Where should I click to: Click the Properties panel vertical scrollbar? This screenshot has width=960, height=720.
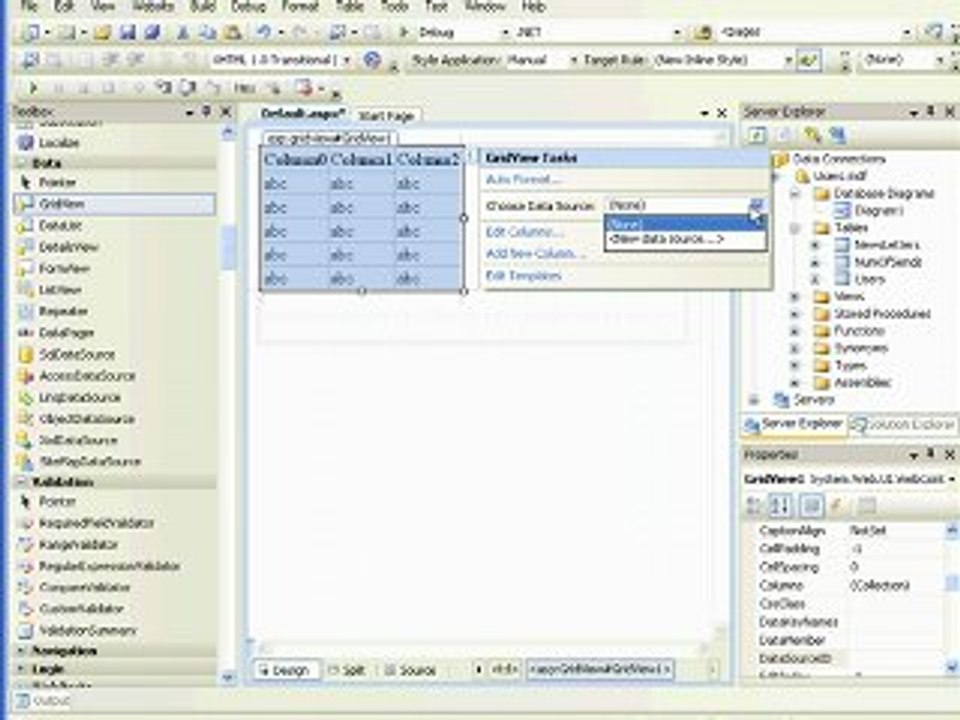tap(952, 598)
